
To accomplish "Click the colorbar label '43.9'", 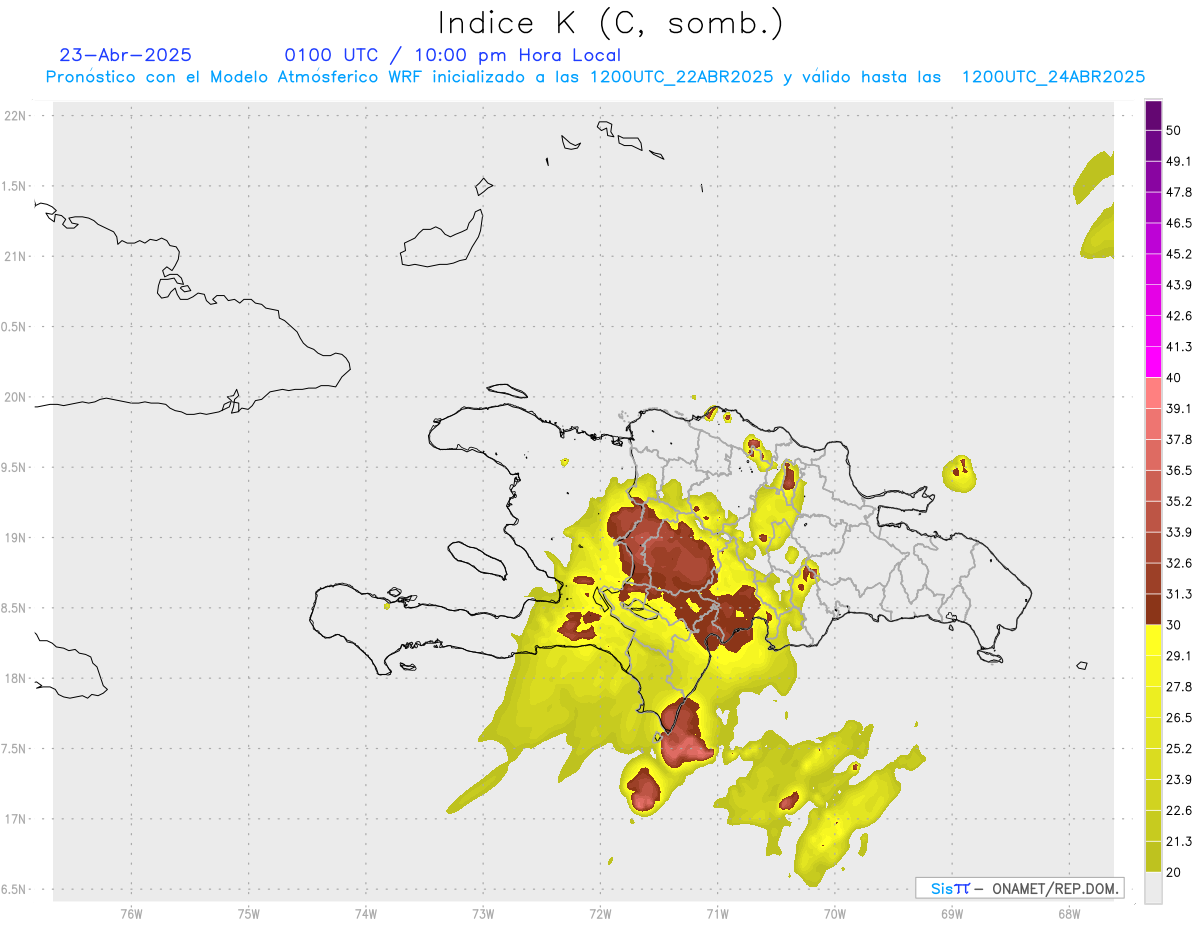I will [x=1179, y=285].
